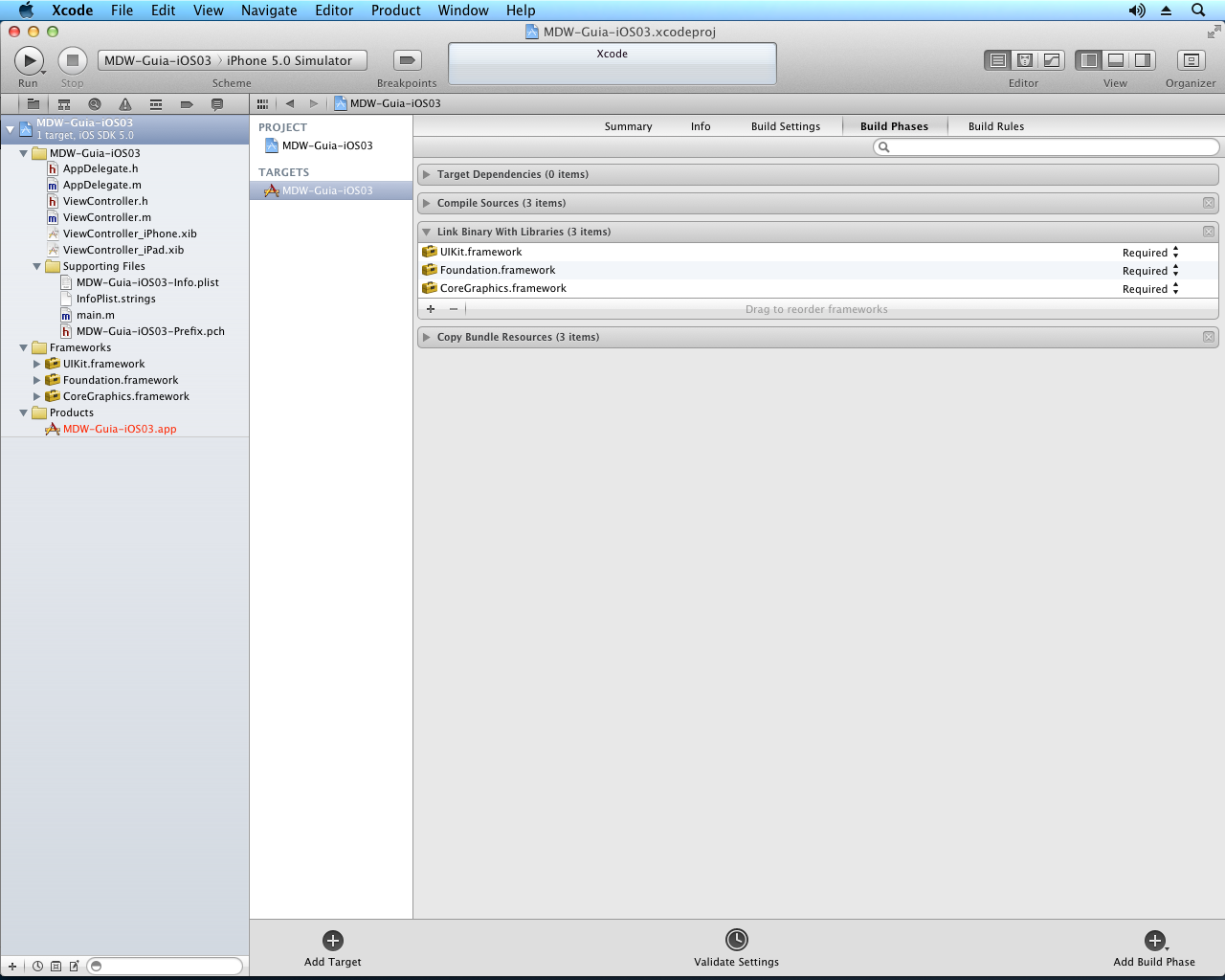
Task: Toggle Breakpoints in the toolbar
Action: pyautogui.click(x=407, y=60)
